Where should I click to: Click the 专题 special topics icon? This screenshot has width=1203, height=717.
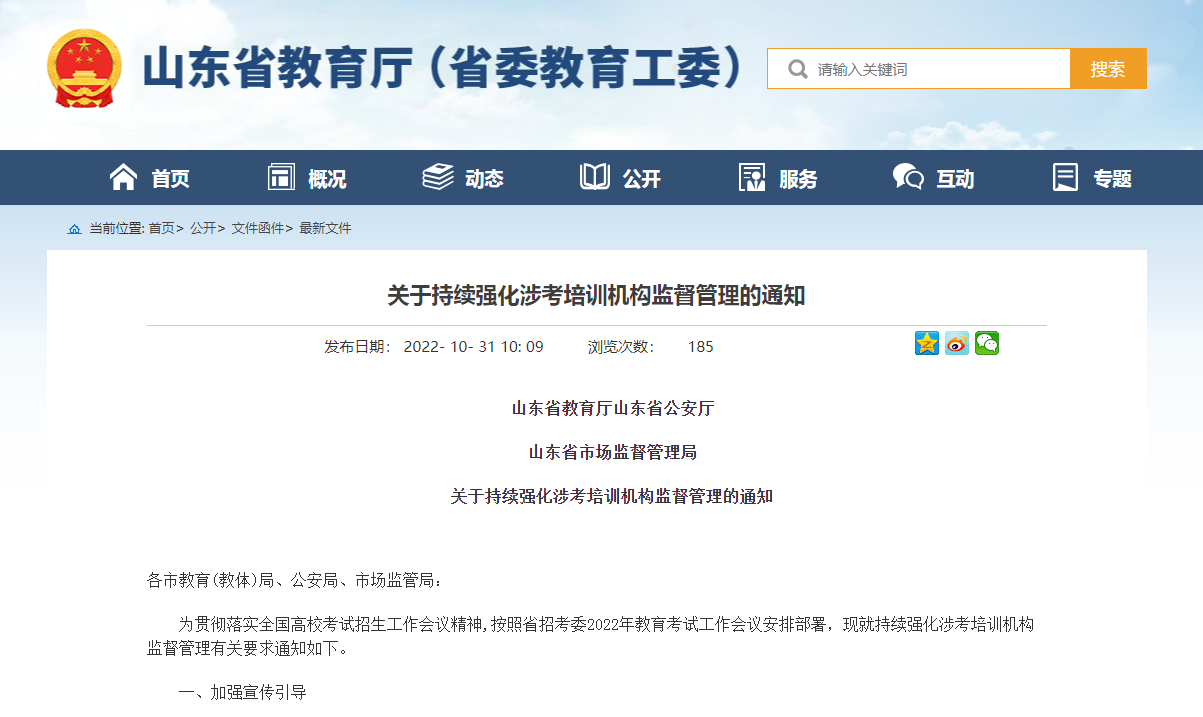click(1065, 177)
